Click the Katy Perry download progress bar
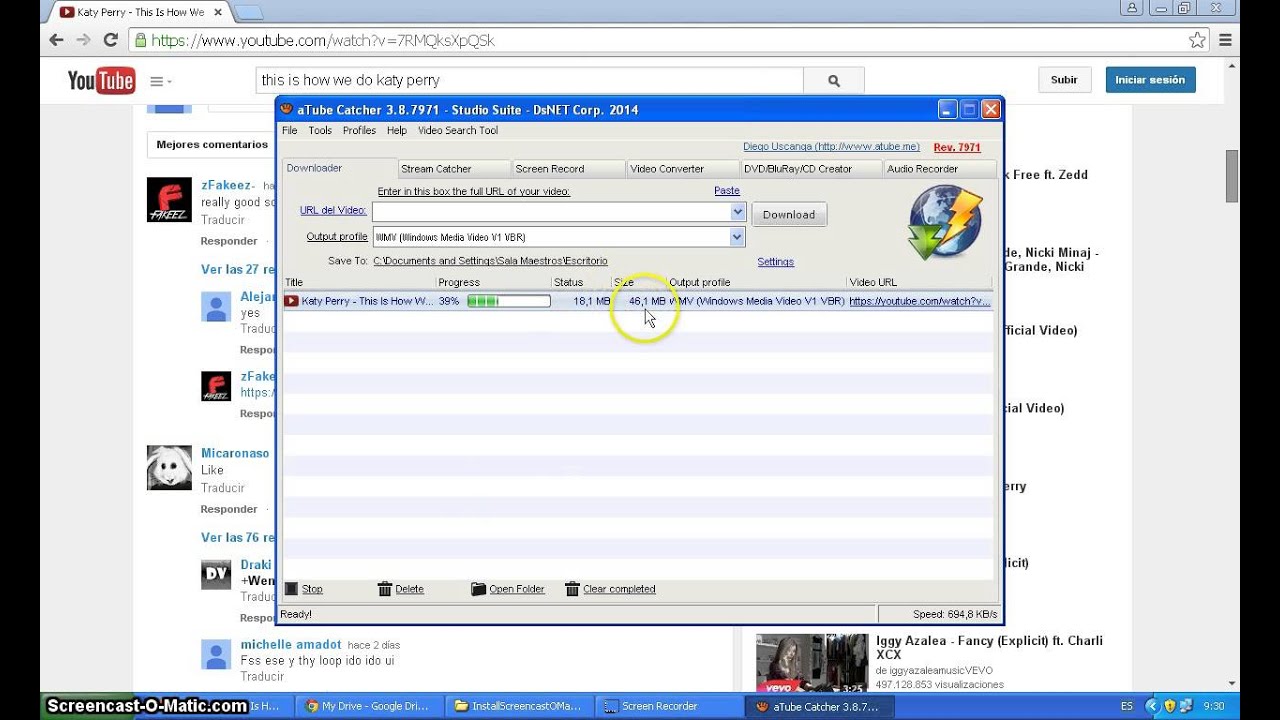The image size is (1280, 720). [509, 301]
